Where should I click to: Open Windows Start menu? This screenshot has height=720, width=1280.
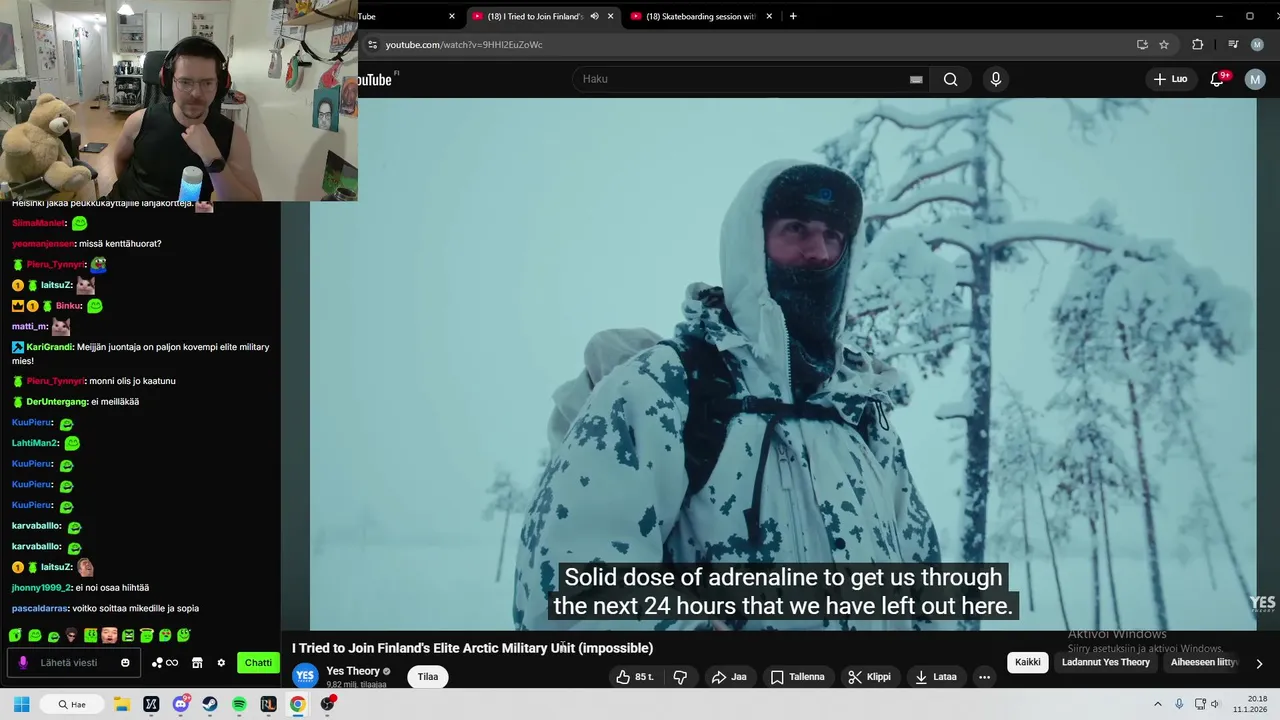coord(21,704)
